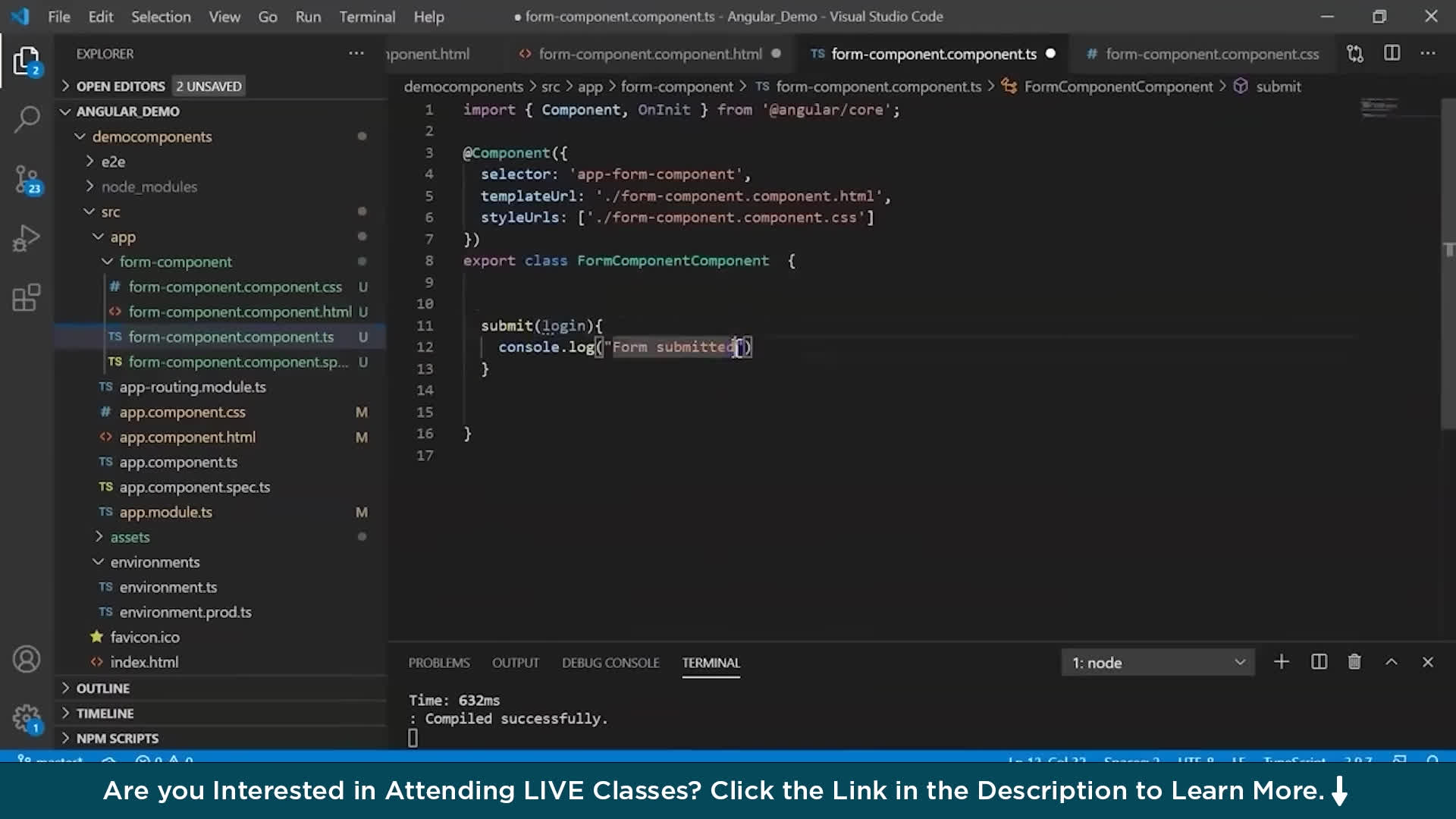Screen dimensions: 1456x819
Task: Toggle Explorer view in activity bar
Action: 27,61
